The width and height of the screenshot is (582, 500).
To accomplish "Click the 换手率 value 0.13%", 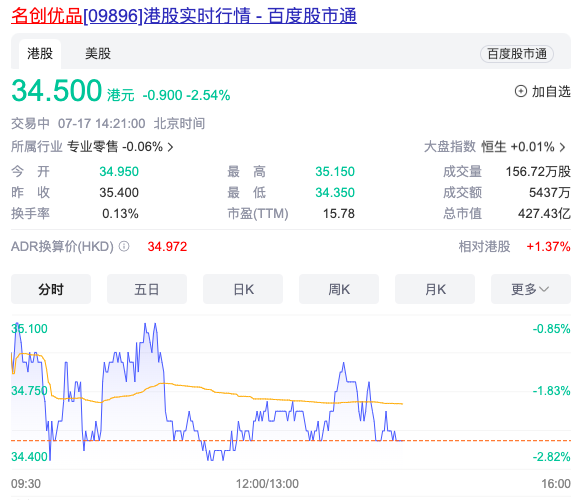I will point(120,214).
